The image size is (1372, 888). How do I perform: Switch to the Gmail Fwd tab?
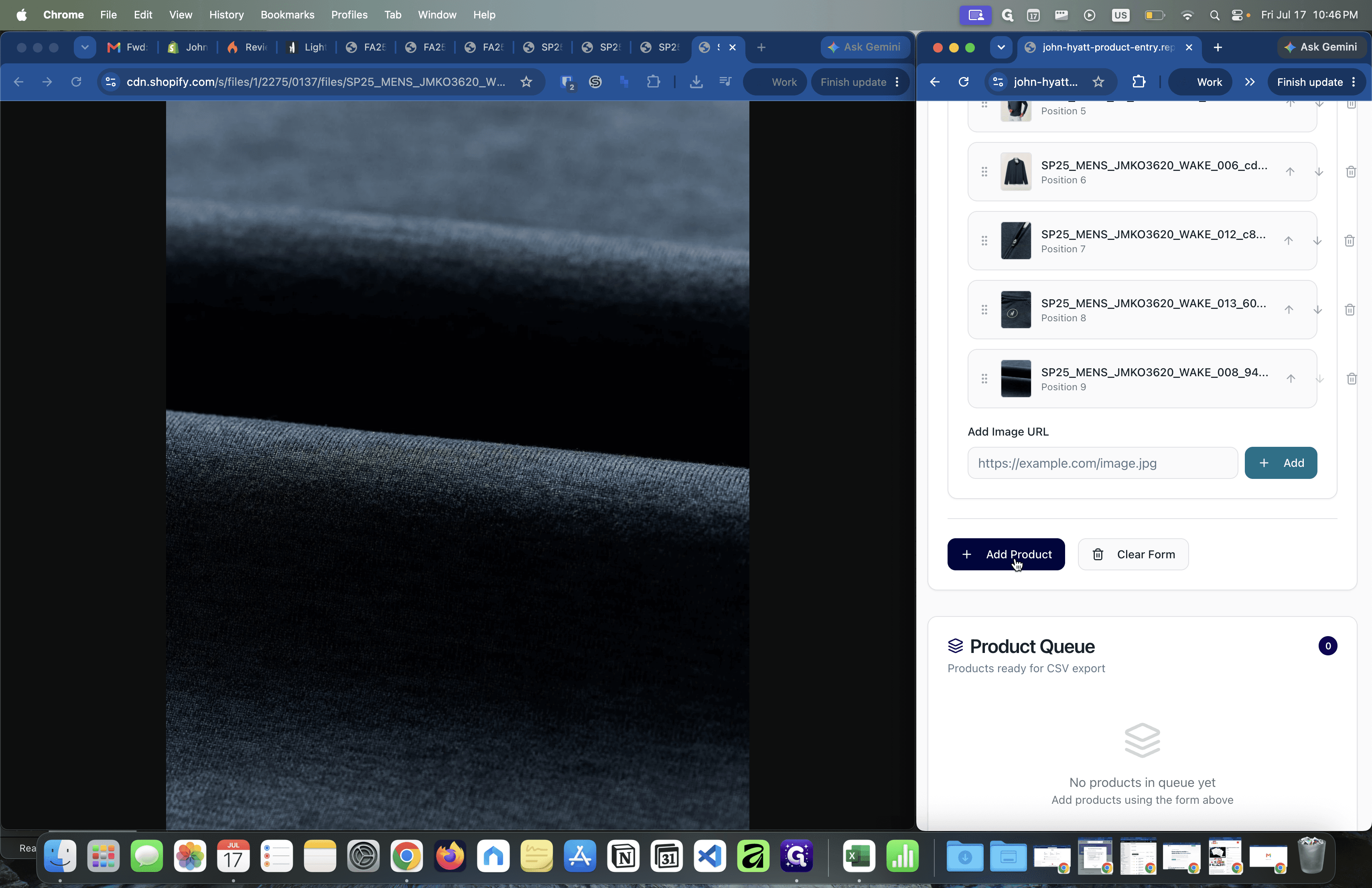pos(128,47)
